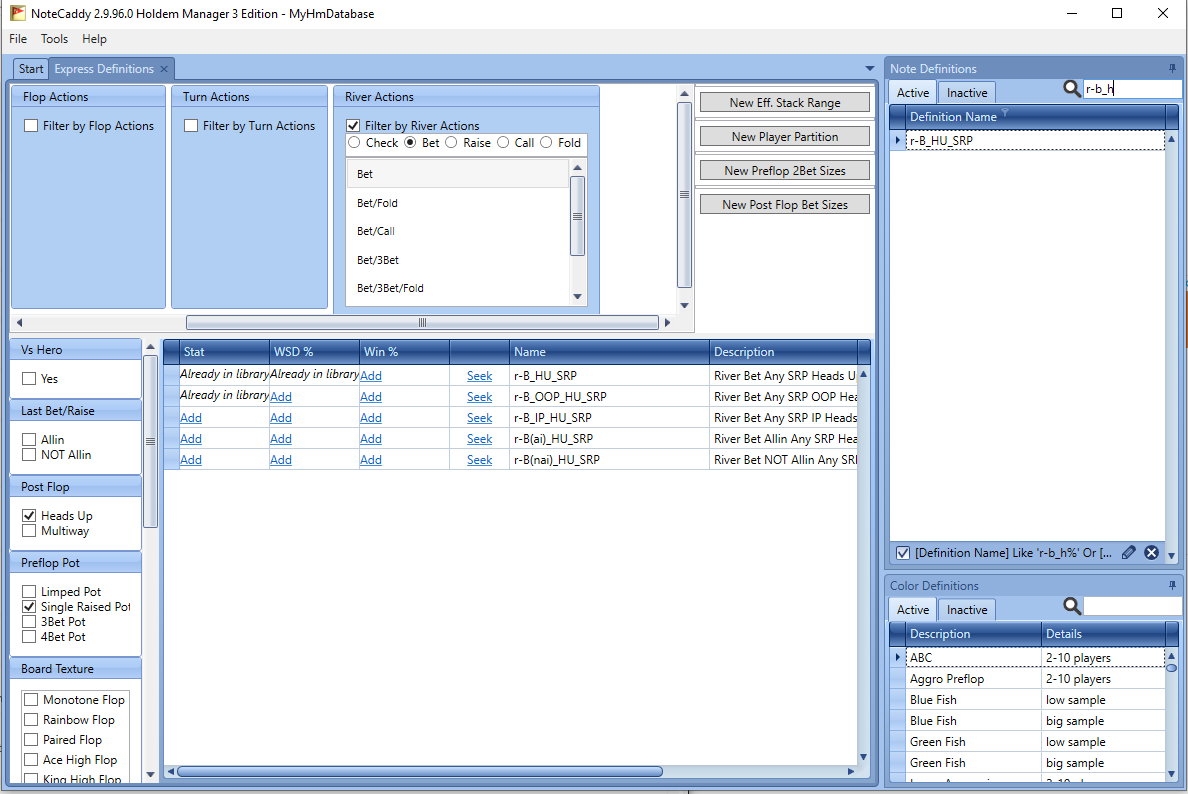Check the Multiway checkbox
Viewport: 1188px width, 794px height.
30,530
